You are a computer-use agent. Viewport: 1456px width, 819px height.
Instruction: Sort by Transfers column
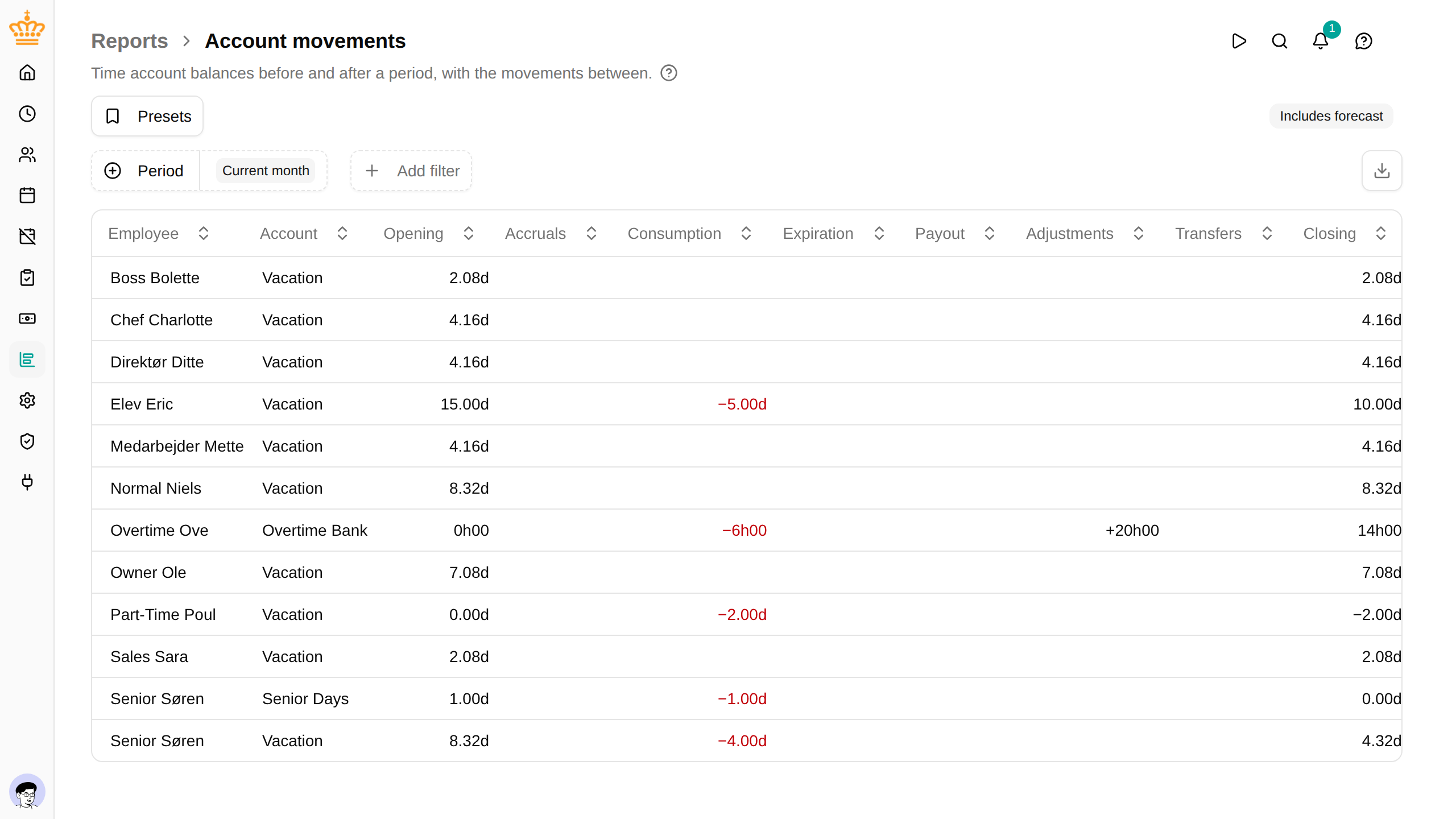click(x=1224, y=233)
